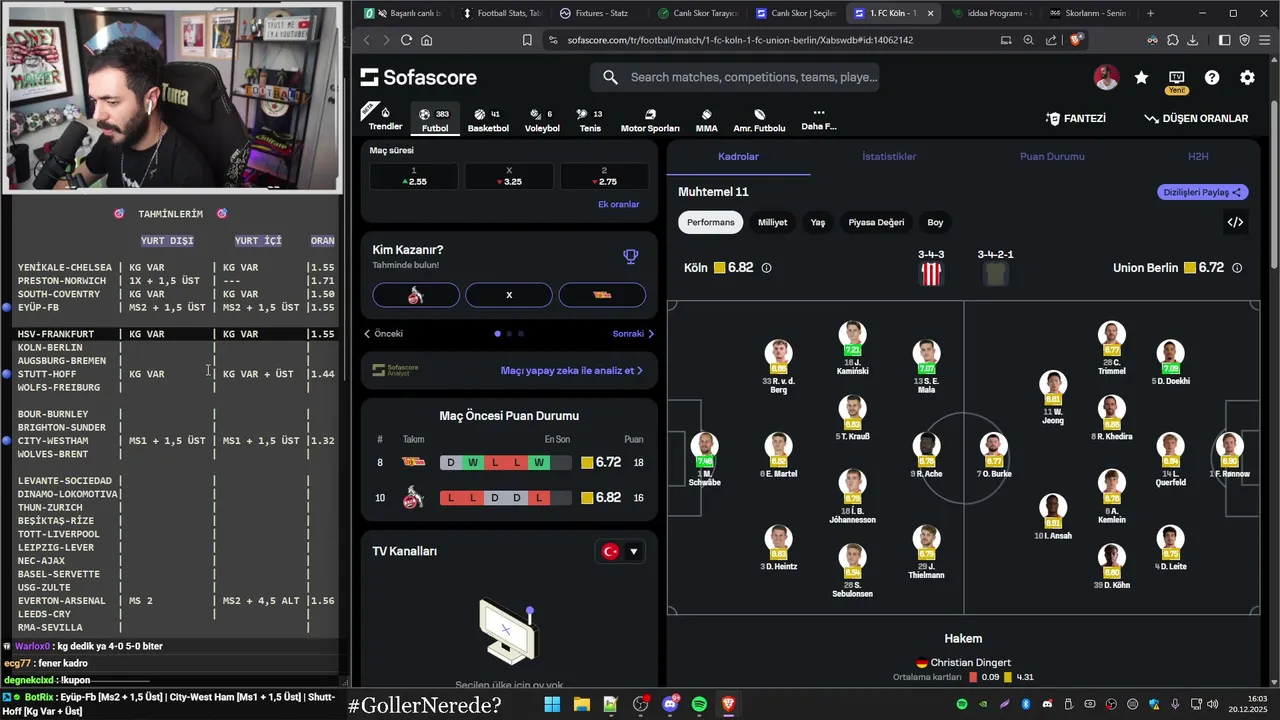1280x720 pixels.
Task: Click the Union Berlin rating info icon
Action: pyautogui.click(x=1237, y=268)
